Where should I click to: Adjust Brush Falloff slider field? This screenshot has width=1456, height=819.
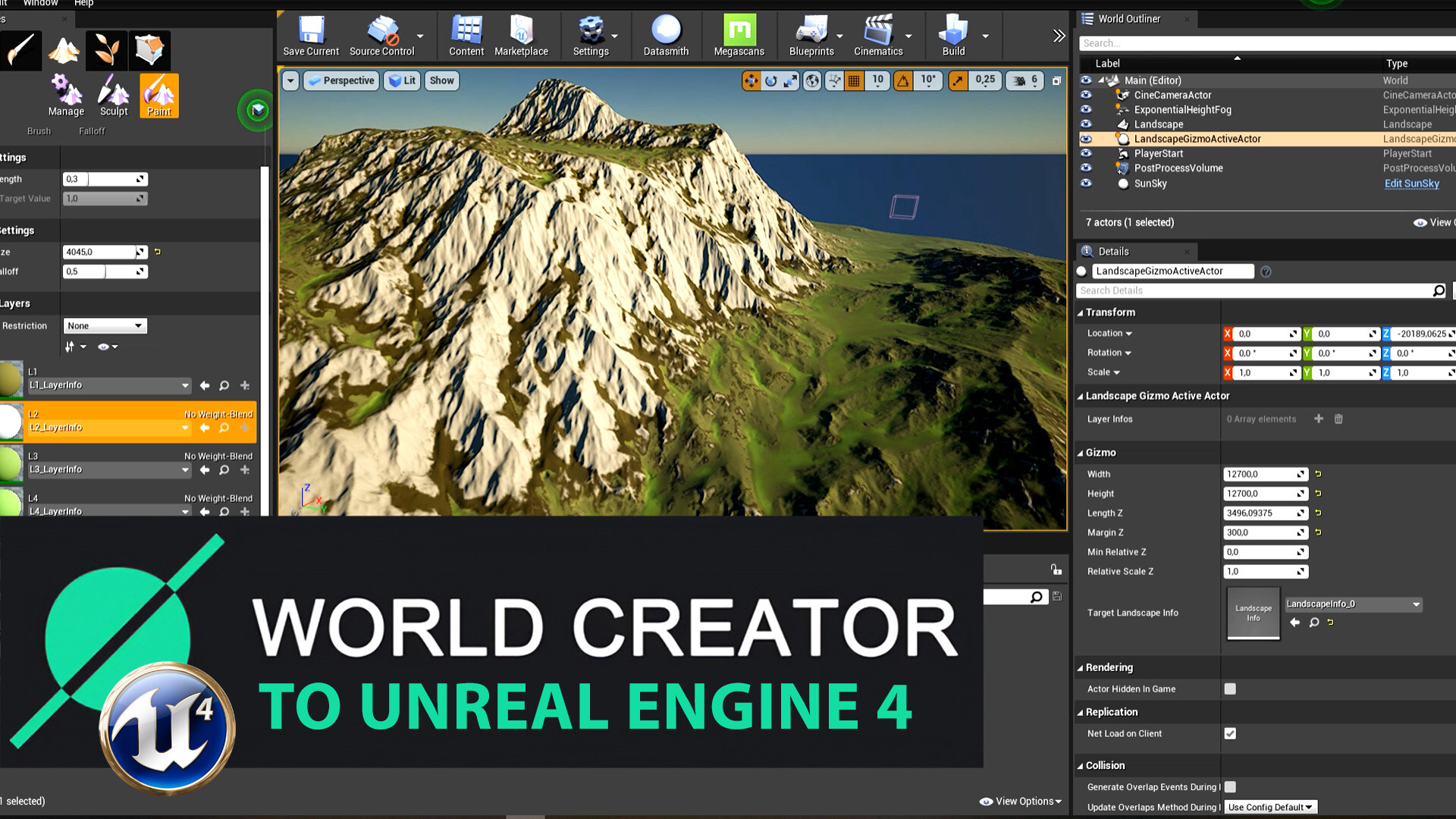(x=105, y=271)
